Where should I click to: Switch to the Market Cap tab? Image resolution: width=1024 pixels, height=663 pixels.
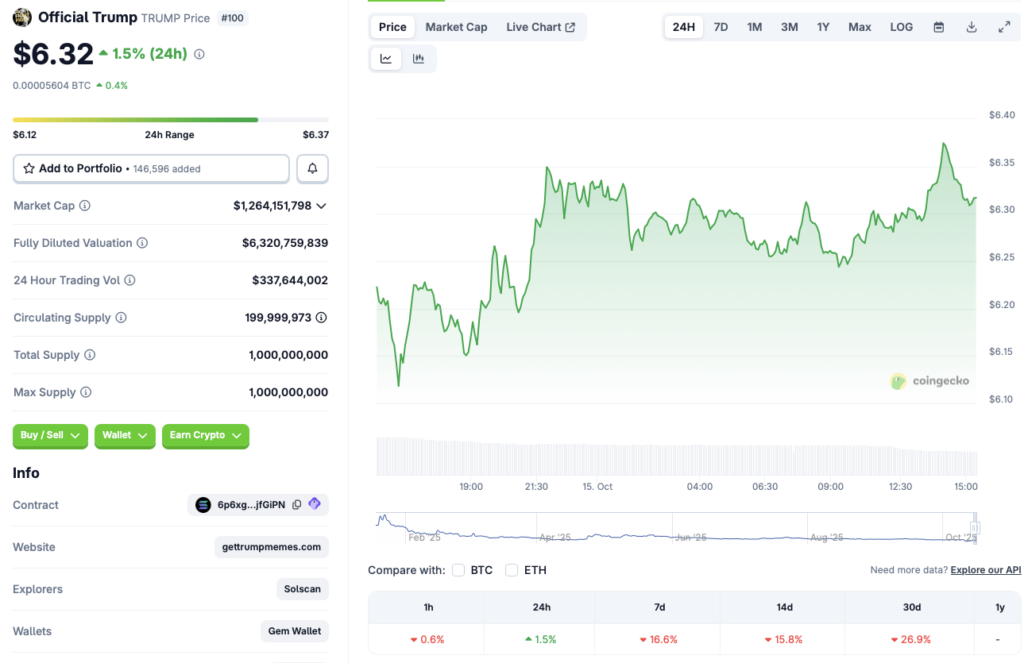[x=456, y=27]
